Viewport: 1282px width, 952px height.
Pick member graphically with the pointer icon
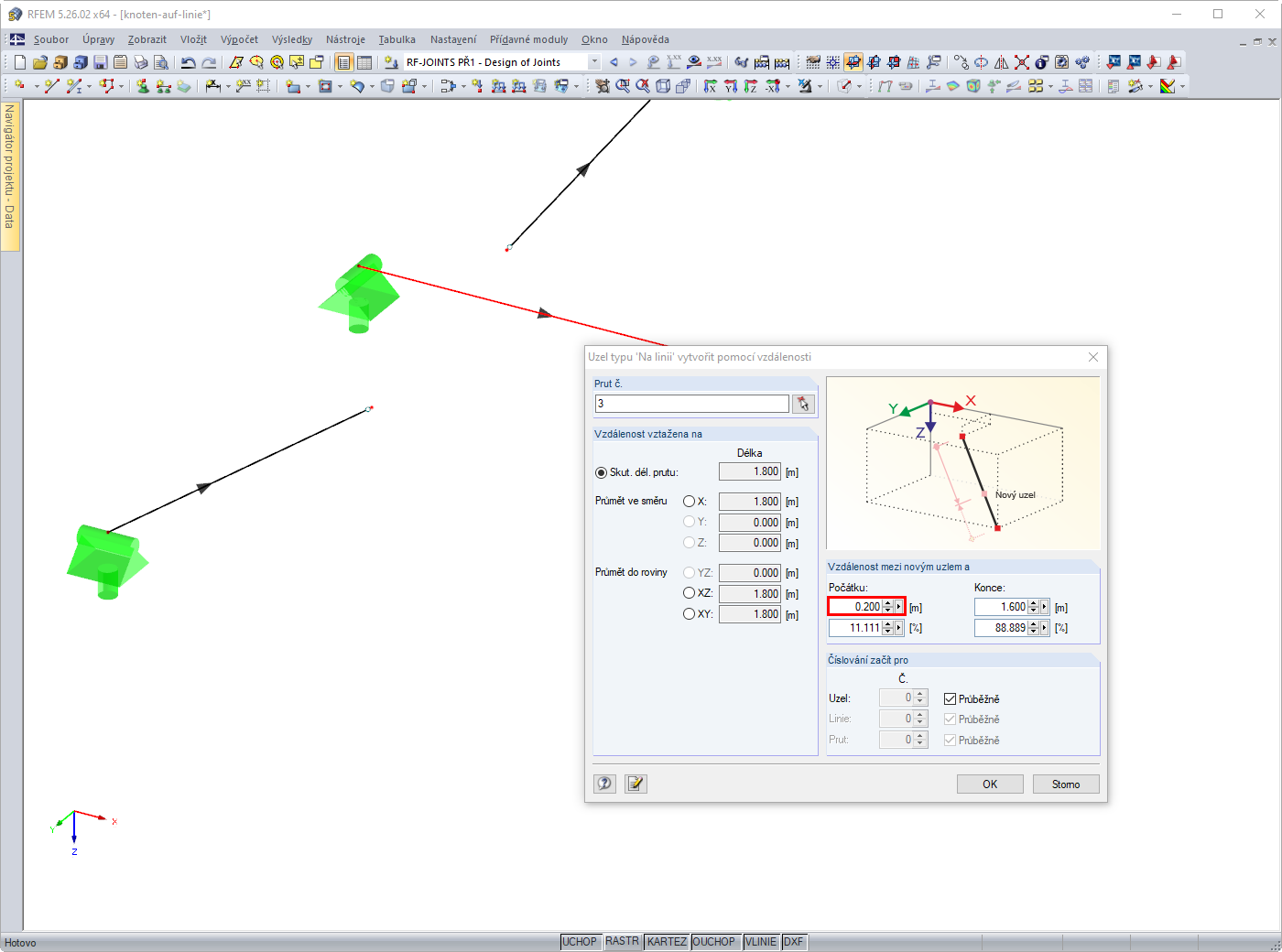point(803,404)
